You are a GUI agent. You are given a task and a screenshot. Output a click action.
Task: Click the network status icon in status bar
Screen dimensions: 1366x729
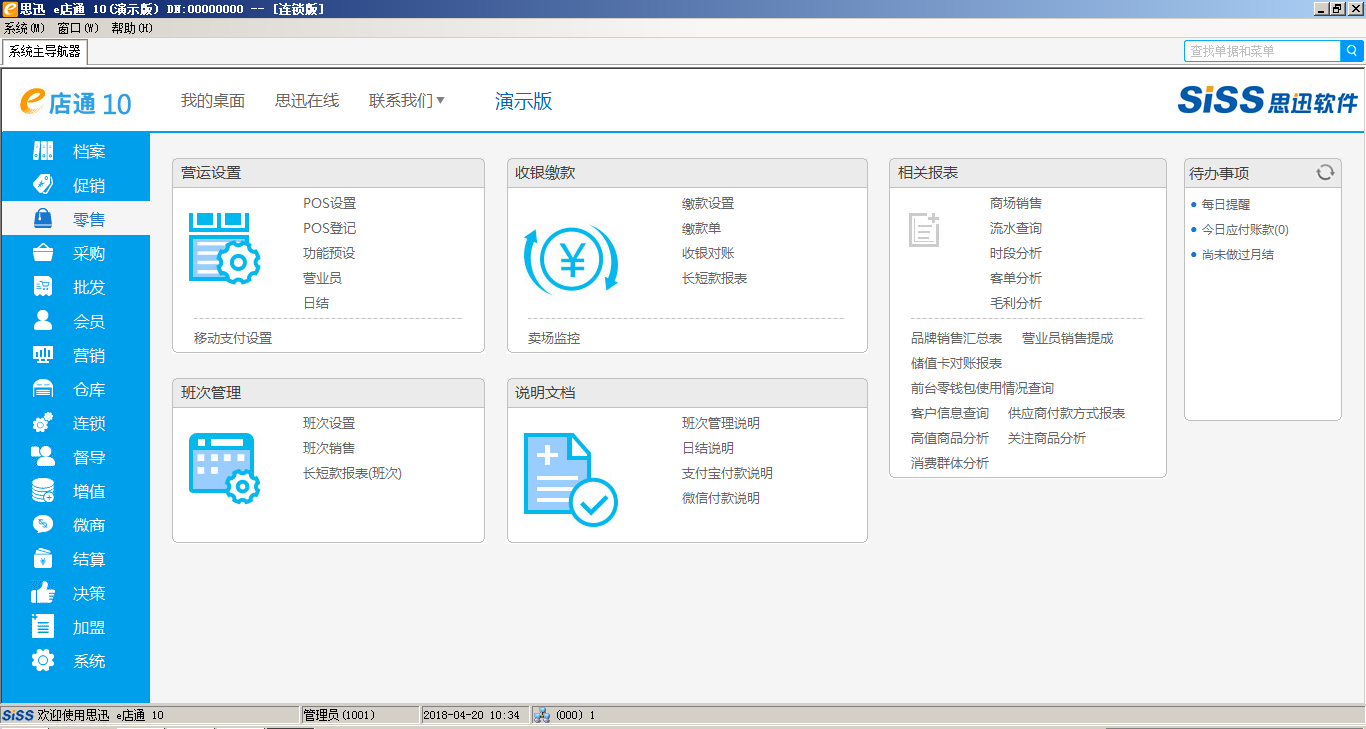tap(541, 715)
